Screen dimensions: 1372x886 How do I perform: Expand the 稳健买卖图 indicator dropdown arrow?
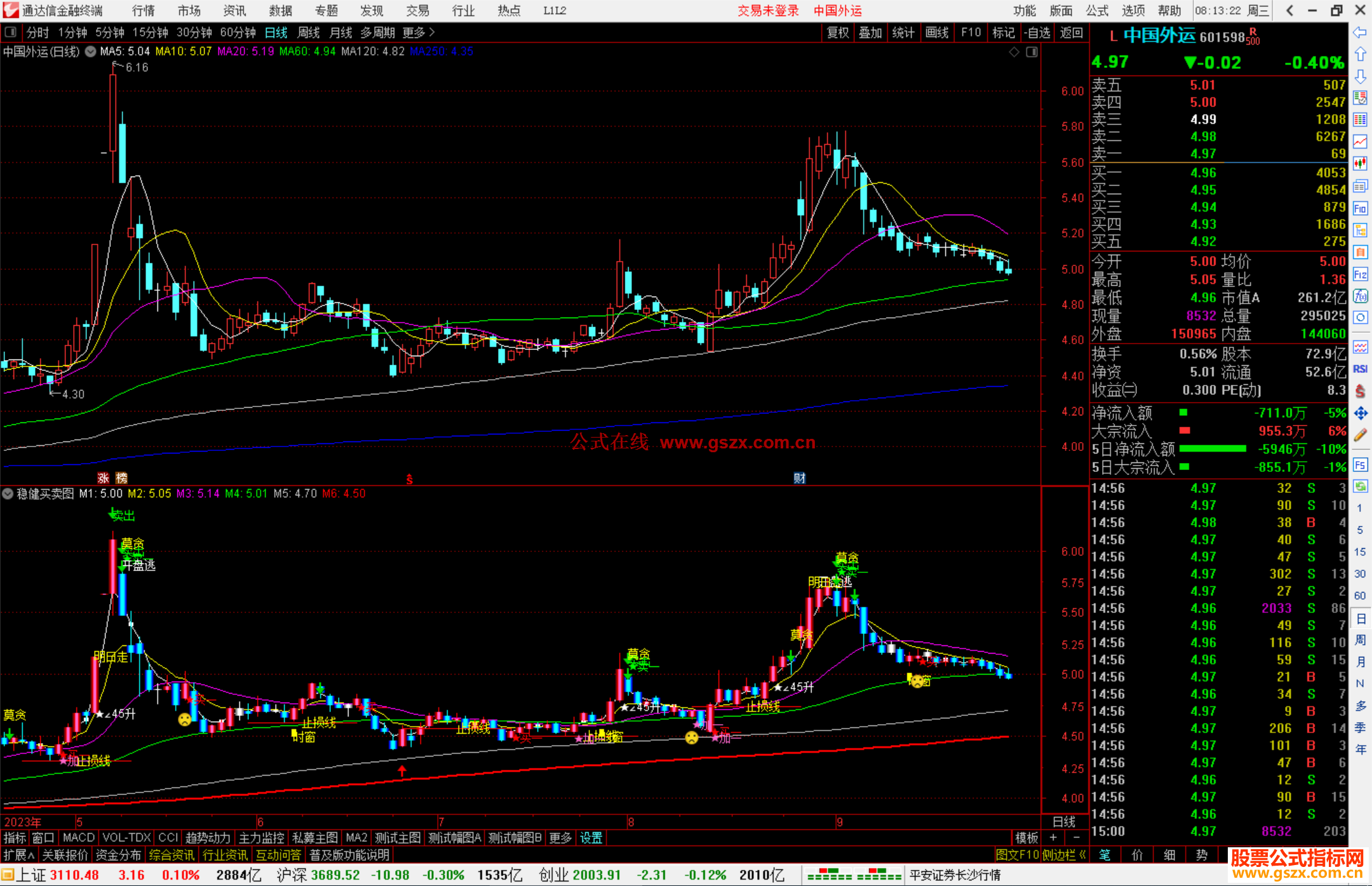point(8,493)
